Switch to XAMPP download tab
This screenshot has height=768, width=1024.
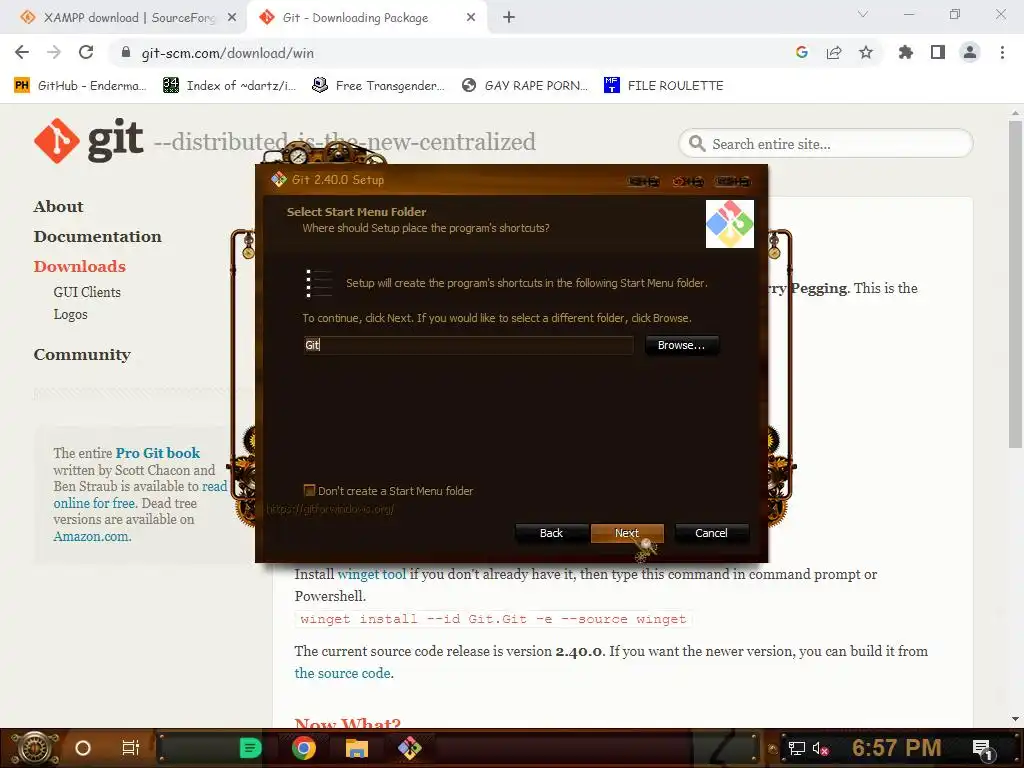[x=129, y=18]
